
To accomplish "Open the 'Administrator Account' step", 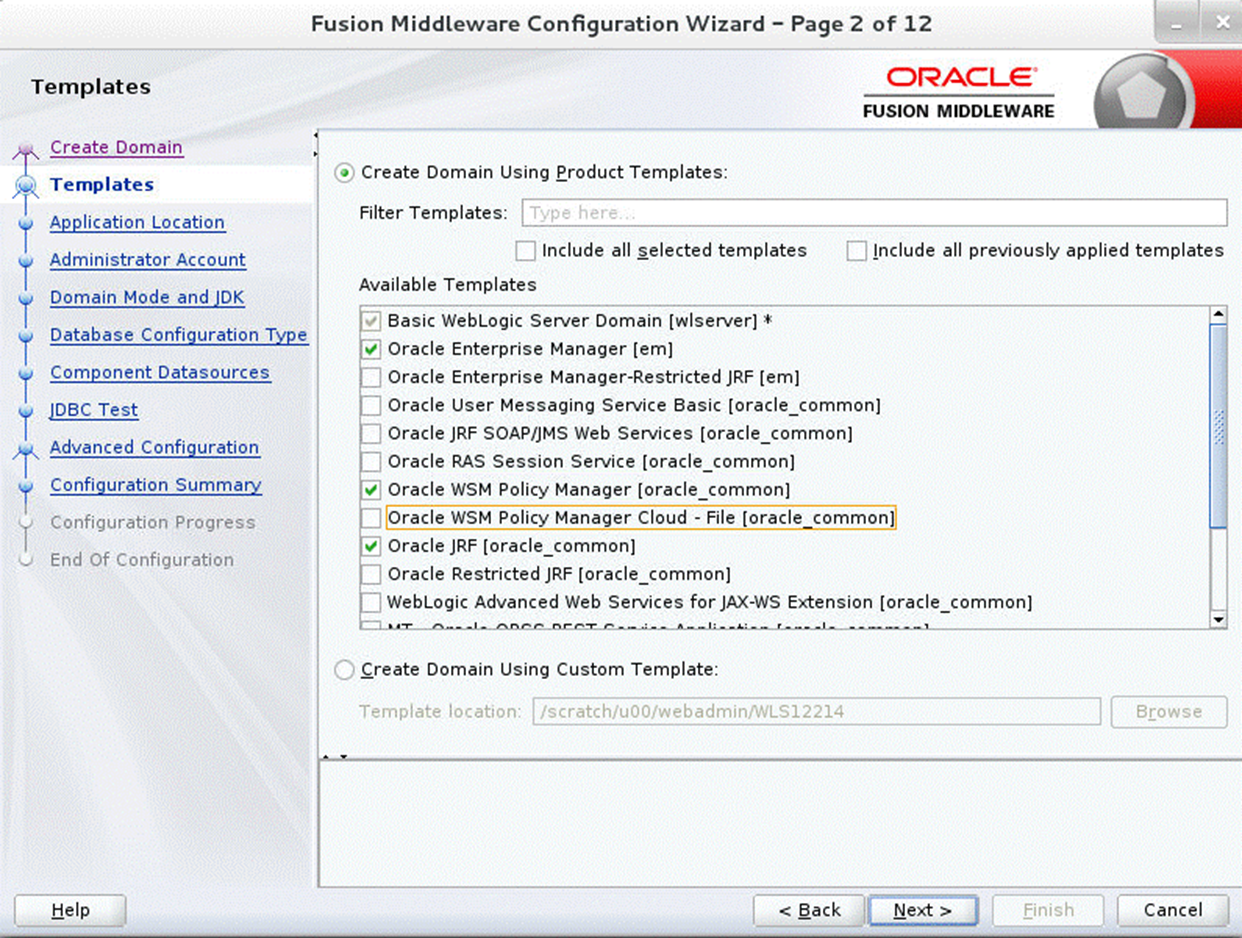I will coord(147,259).
